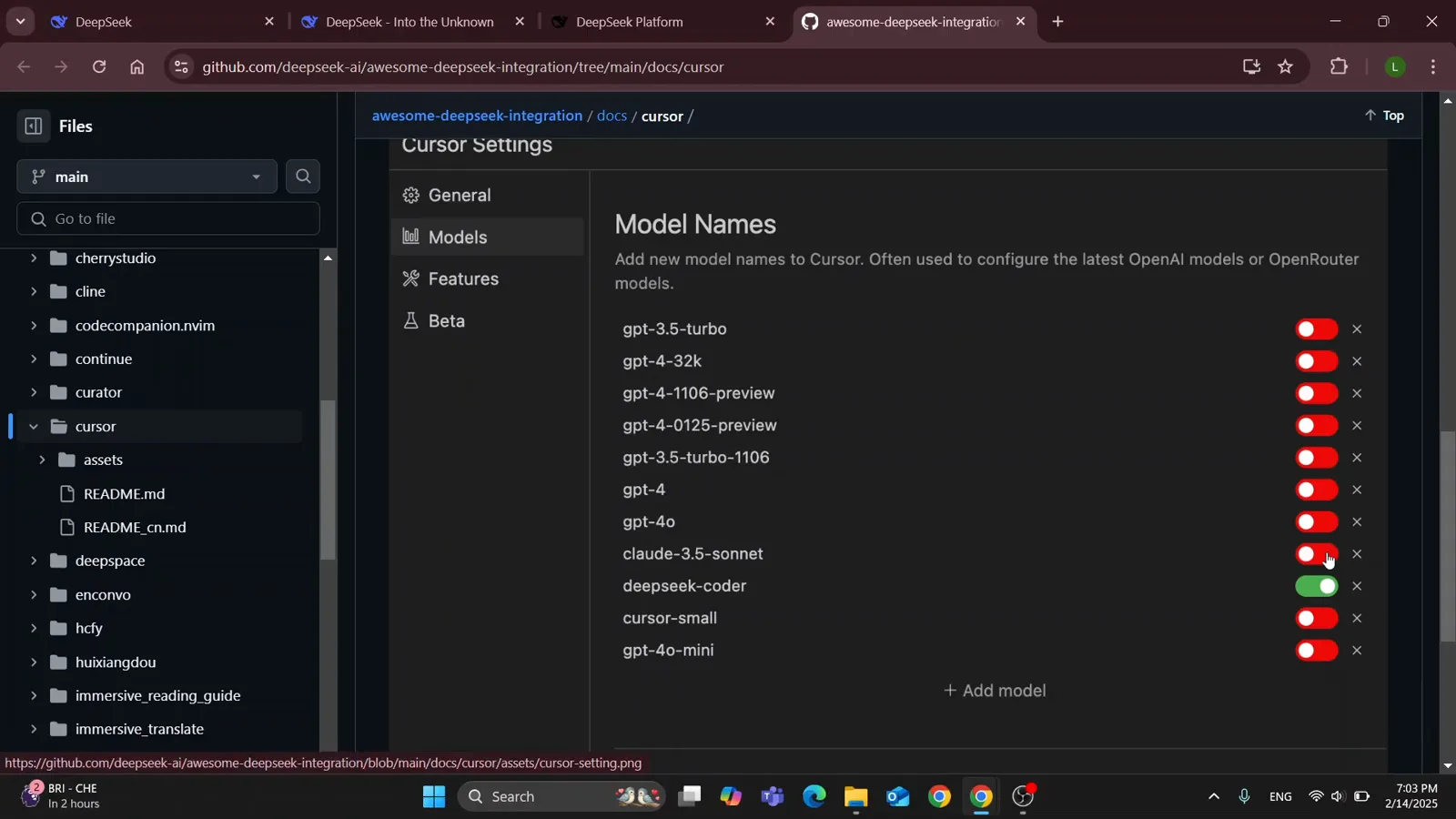Expand the huixiangdou folder
This screenshot has height=819, width=1456.
point(34,662)
